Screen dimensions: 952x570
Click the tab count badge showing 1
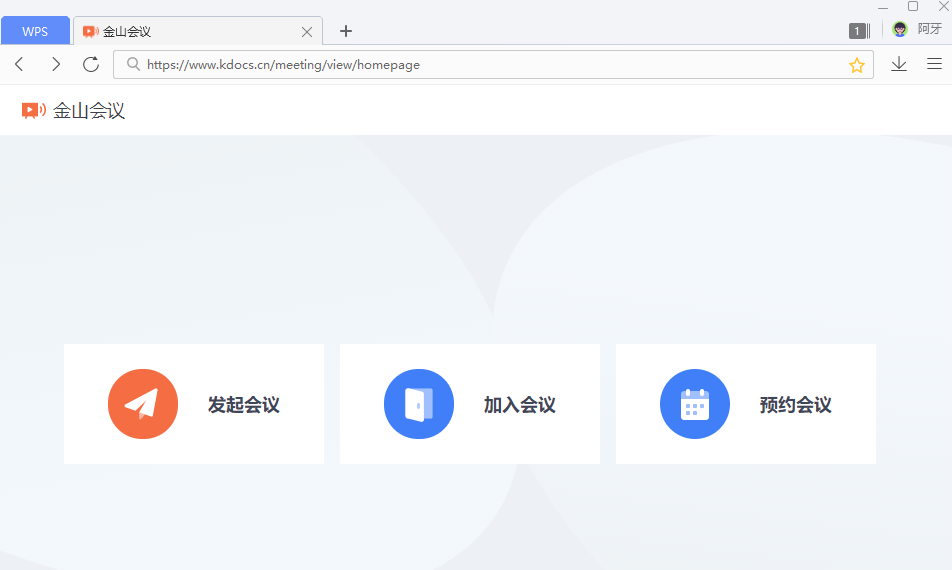pos(857,31)
